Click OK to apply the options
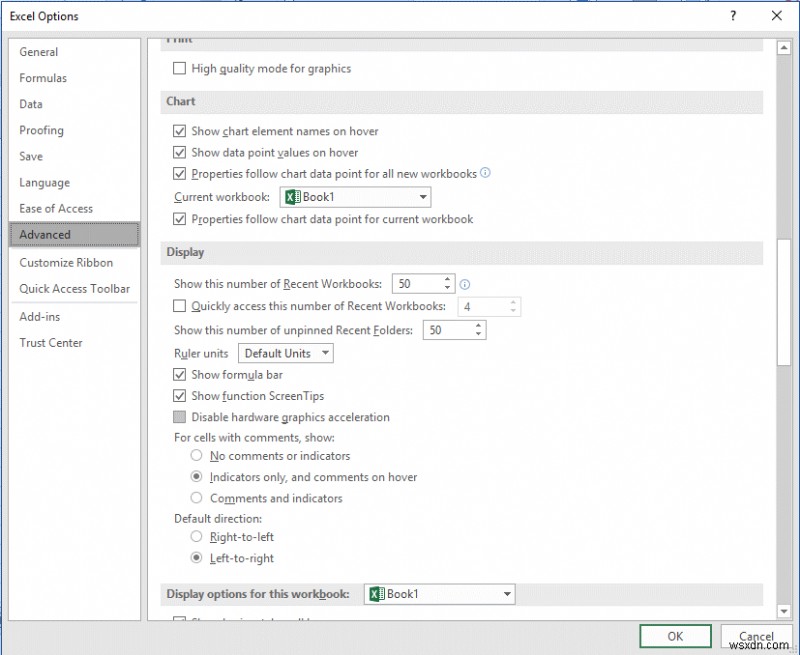The width and height of the screenshot is (800, 655). [675, 636]
